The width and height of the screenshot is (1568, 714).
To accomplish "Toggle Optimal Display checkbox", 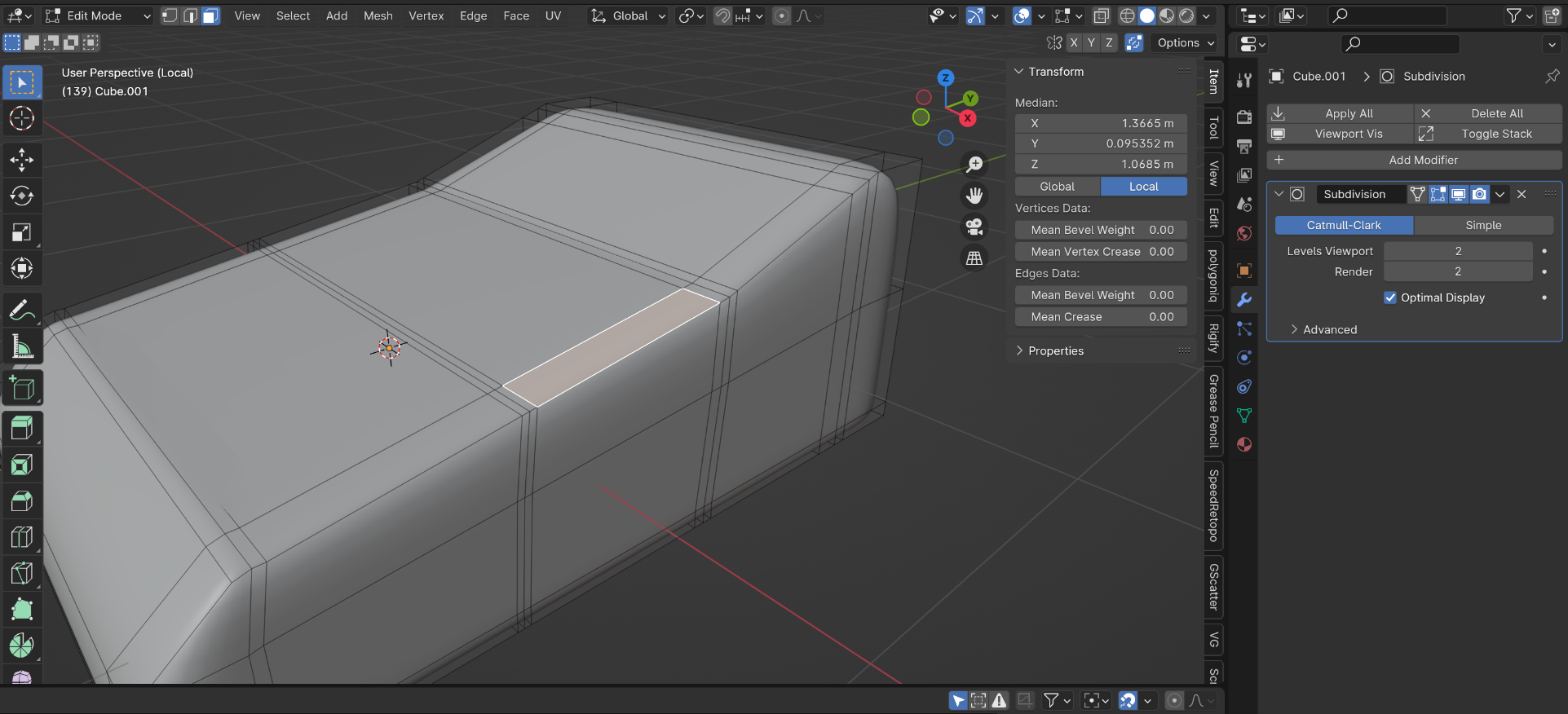I will pos(1390,297).
